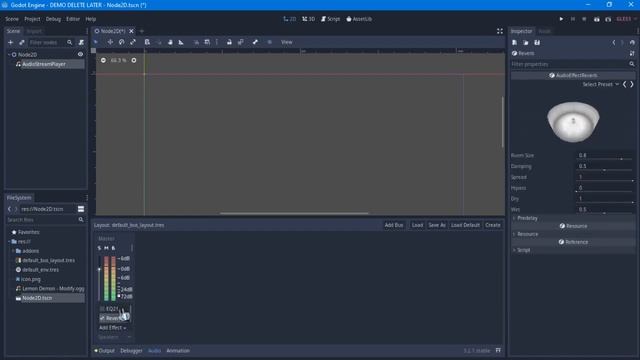Open the GLES3 renderer dropdown
The image size is (640, 360).
[626, 19]
